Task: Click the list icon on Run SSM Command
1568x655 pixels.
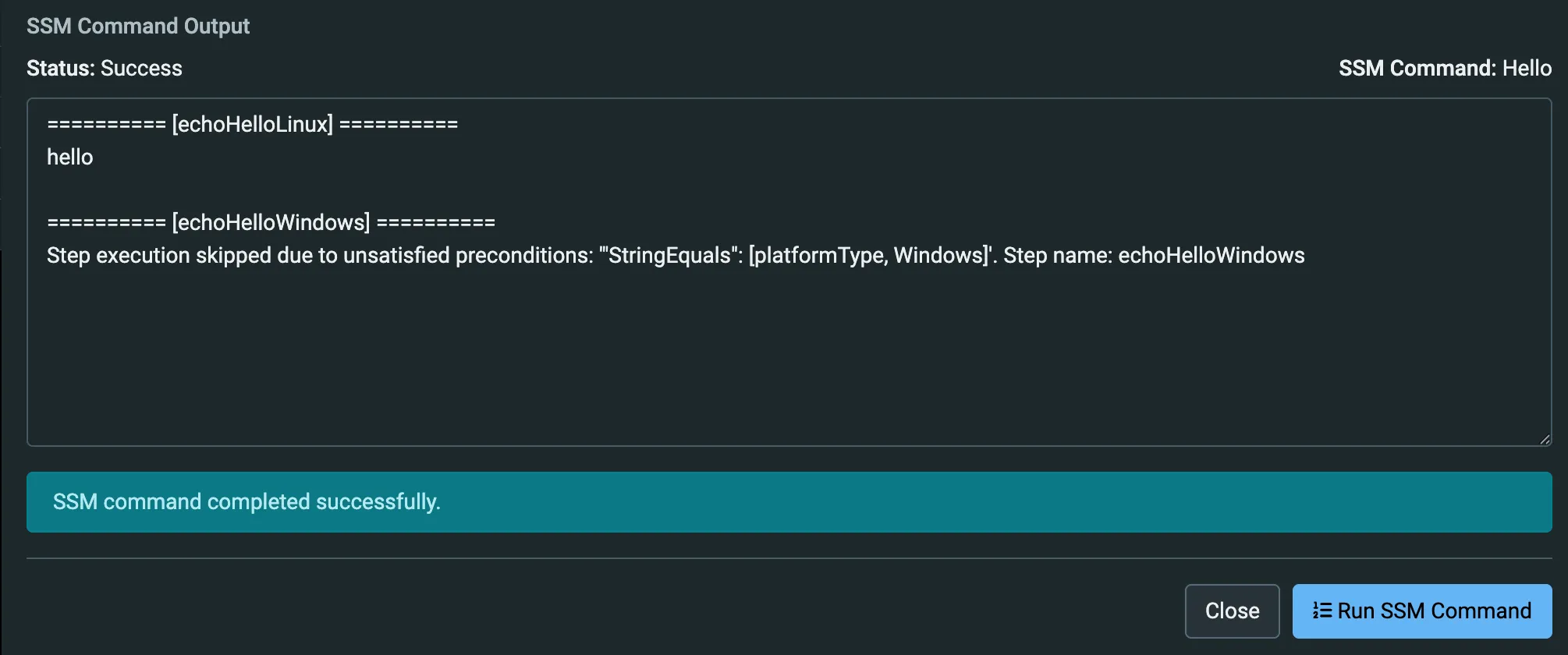Action: coord(1321,611)
